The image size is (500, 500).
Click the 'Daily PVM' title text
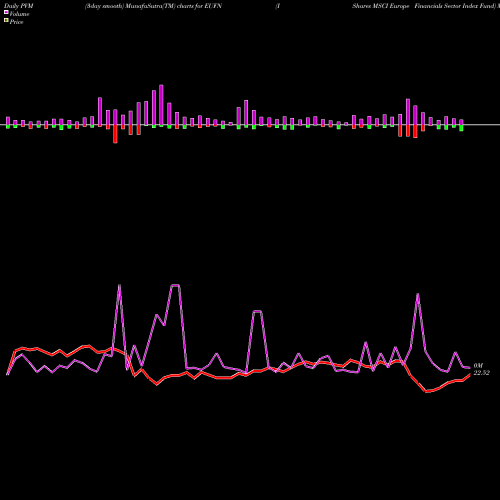[x=19, y=6]
